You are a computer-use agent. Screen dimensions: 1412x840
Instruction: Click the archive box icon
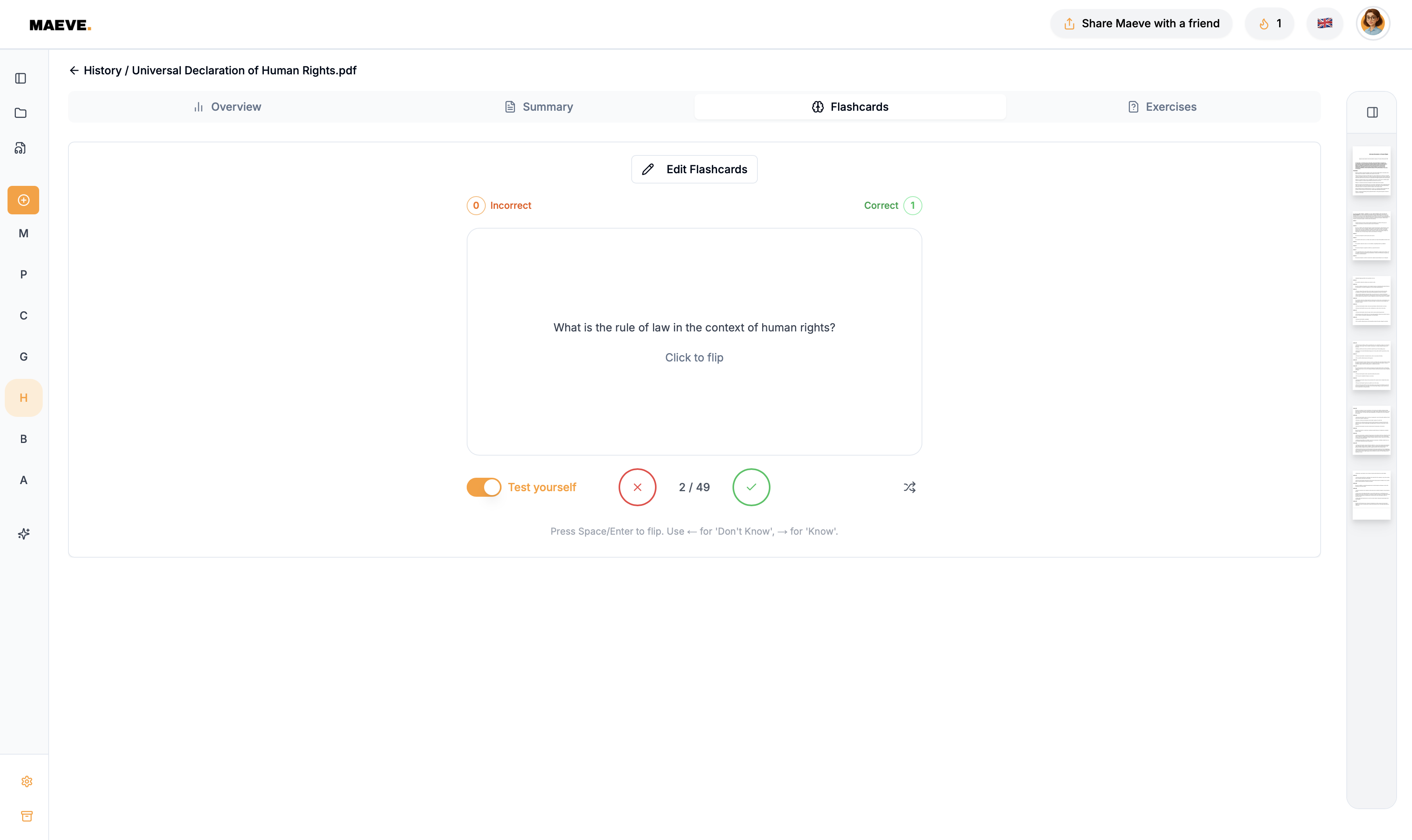[x=26, y=815]
